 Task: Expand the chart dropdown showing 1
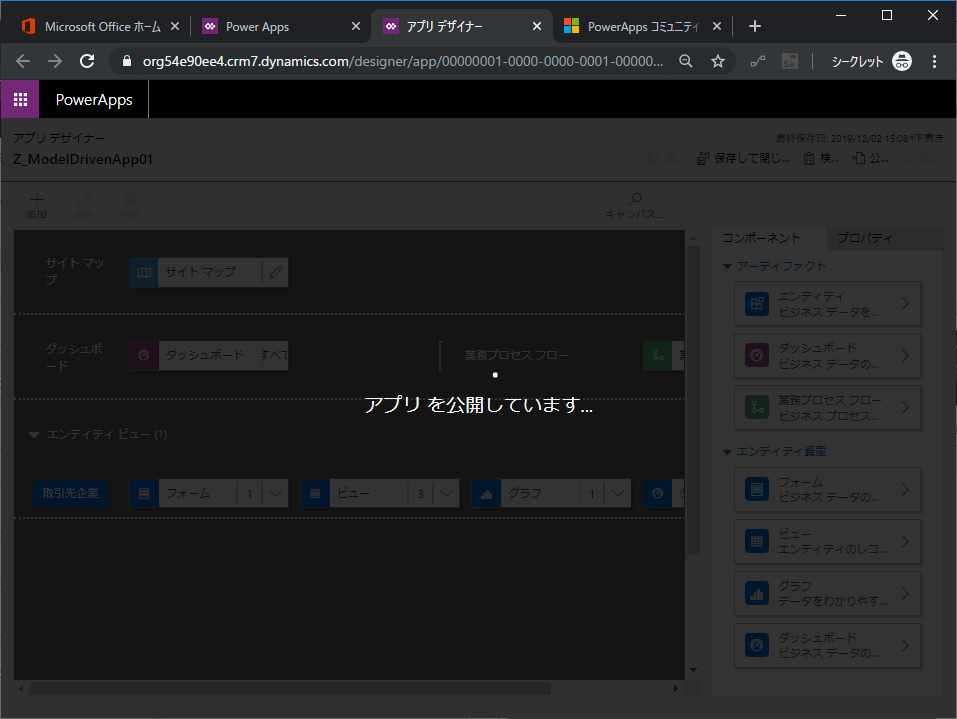click(x=617, y=493)
